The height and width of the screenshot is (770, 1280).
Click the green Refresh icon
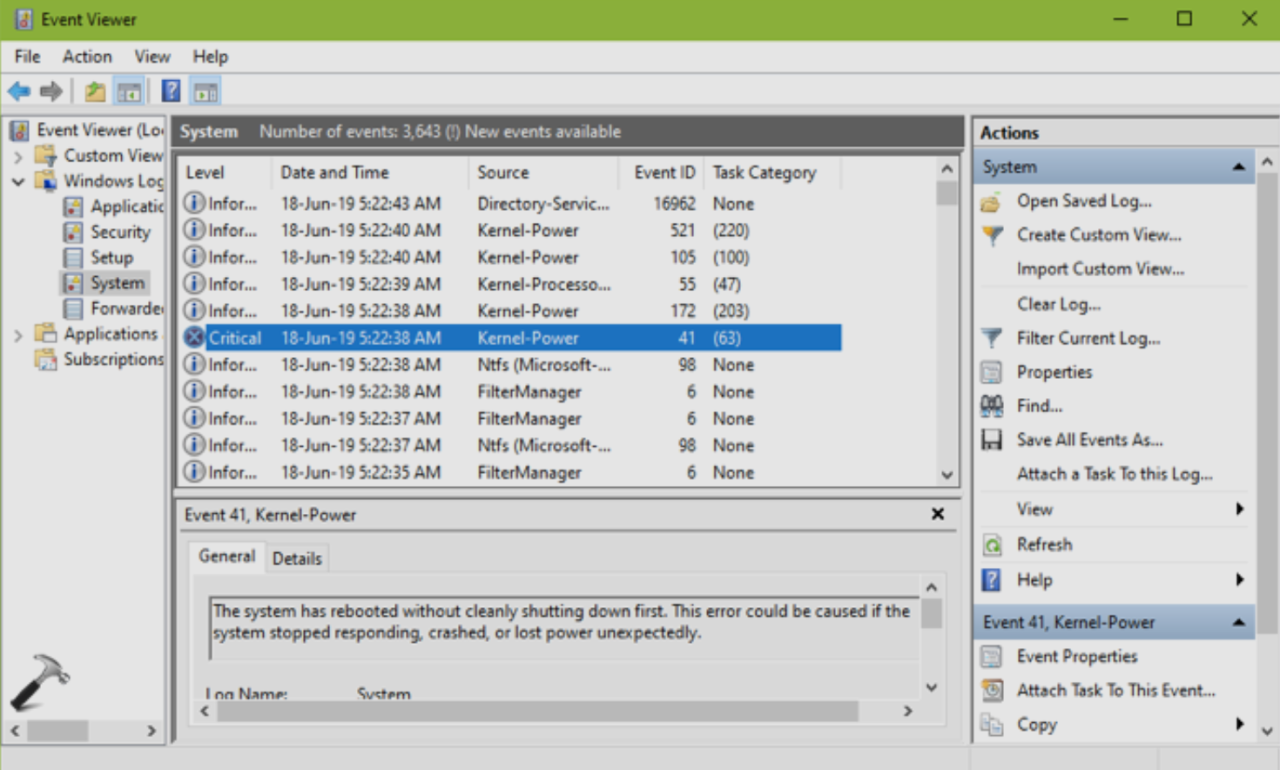(x=991, y=545)
